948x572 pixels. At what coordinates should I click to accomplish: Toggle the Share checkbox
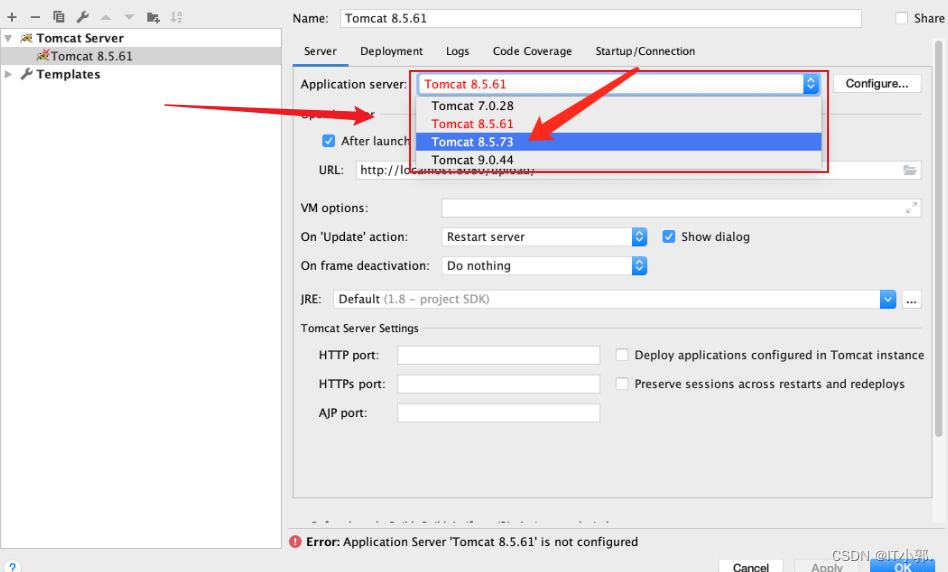click(x=901, y=18)
